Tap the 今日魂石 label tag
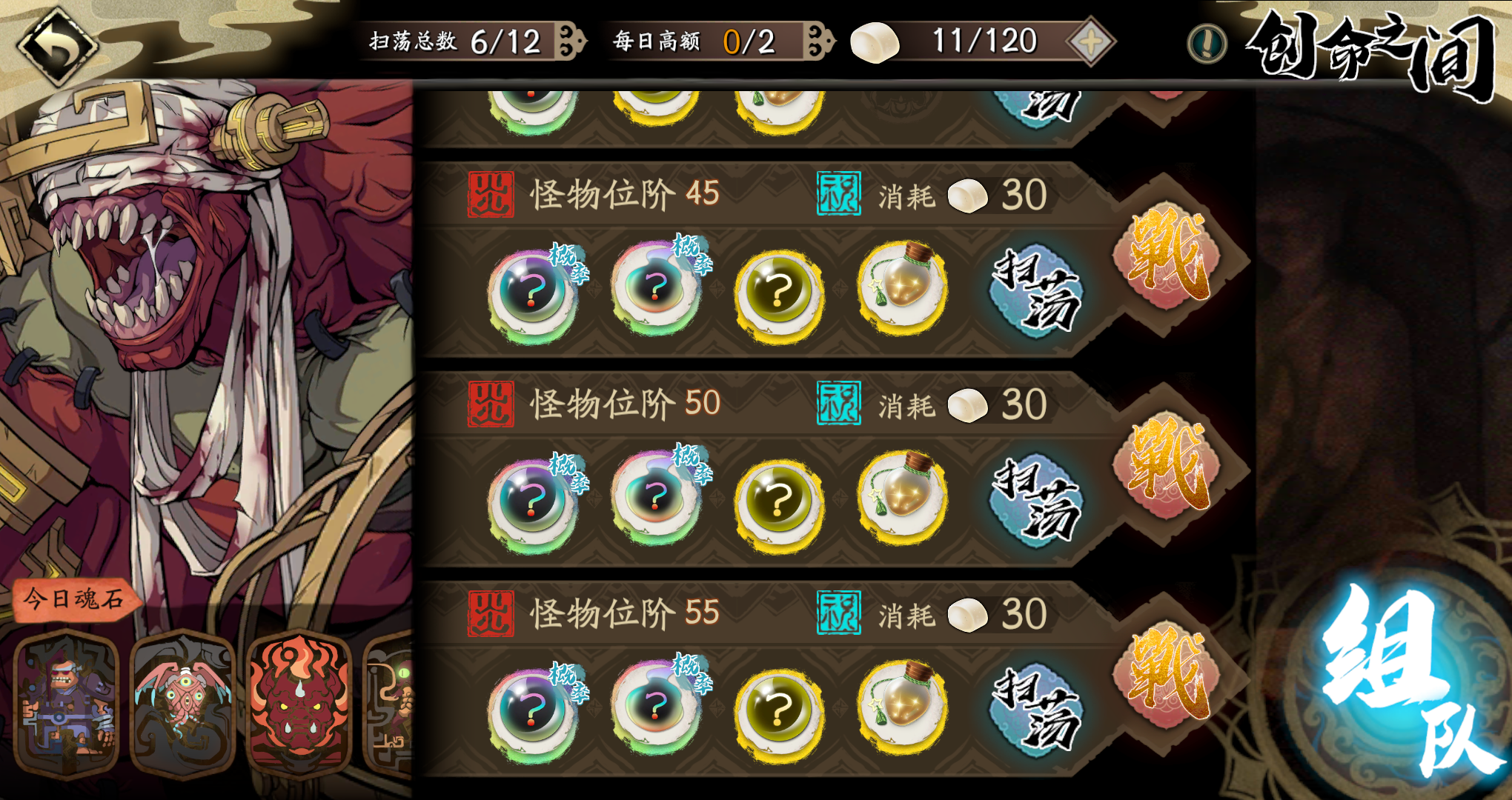This screenshot has width=1512, height=800. tap(74, 599)
